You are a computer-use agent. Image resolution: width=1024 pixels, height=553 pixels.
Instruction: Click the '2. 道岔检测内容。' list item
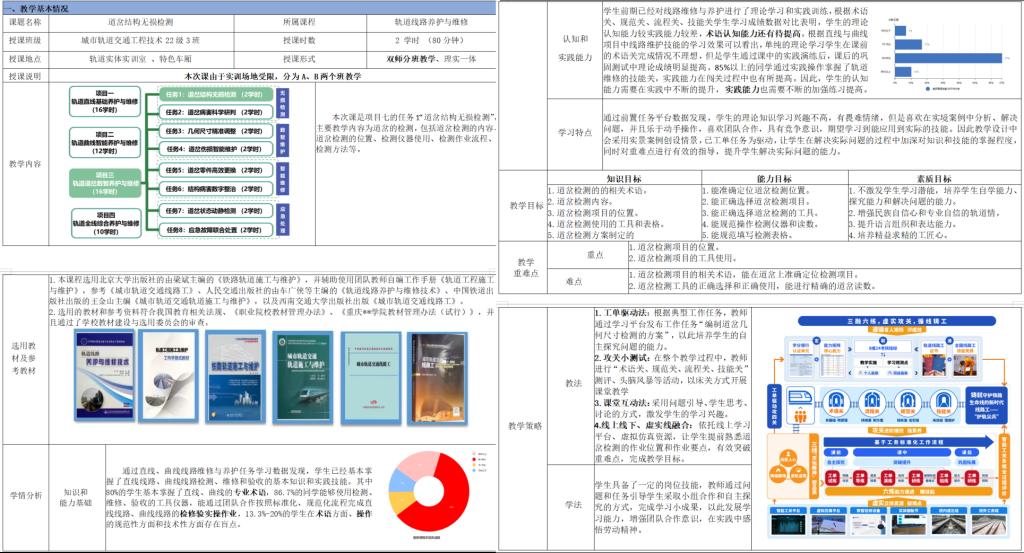coord(581,201)
